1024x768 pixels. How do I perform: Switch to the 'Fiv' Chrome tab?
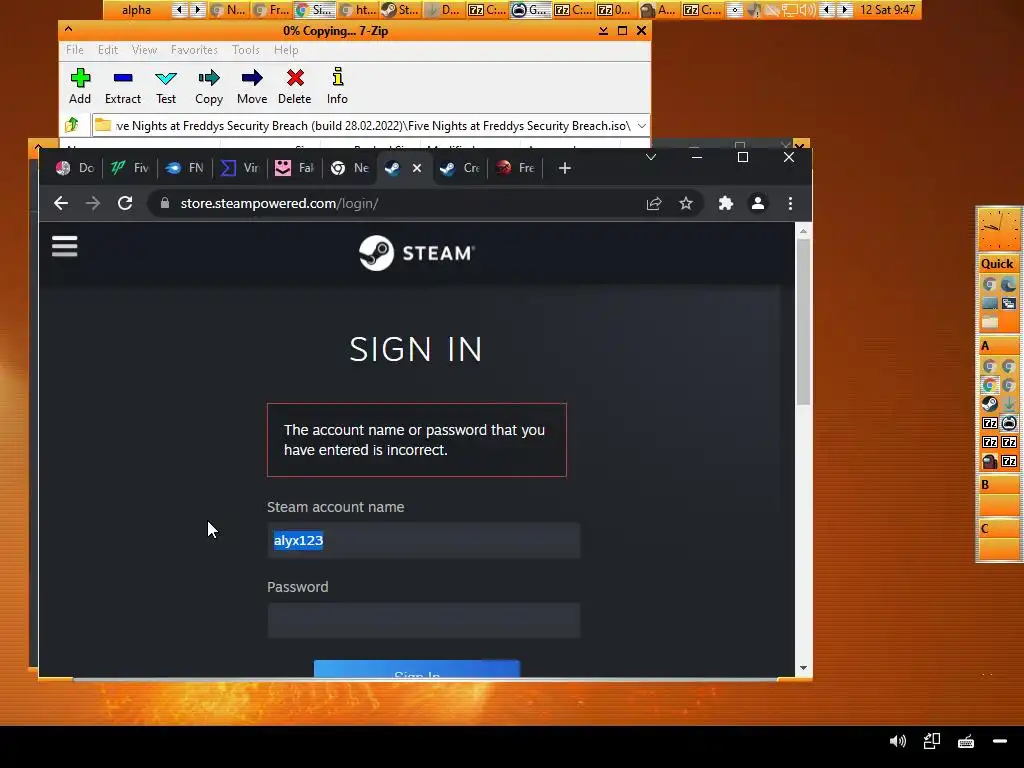pyautogui.click(x=130, y=168)
